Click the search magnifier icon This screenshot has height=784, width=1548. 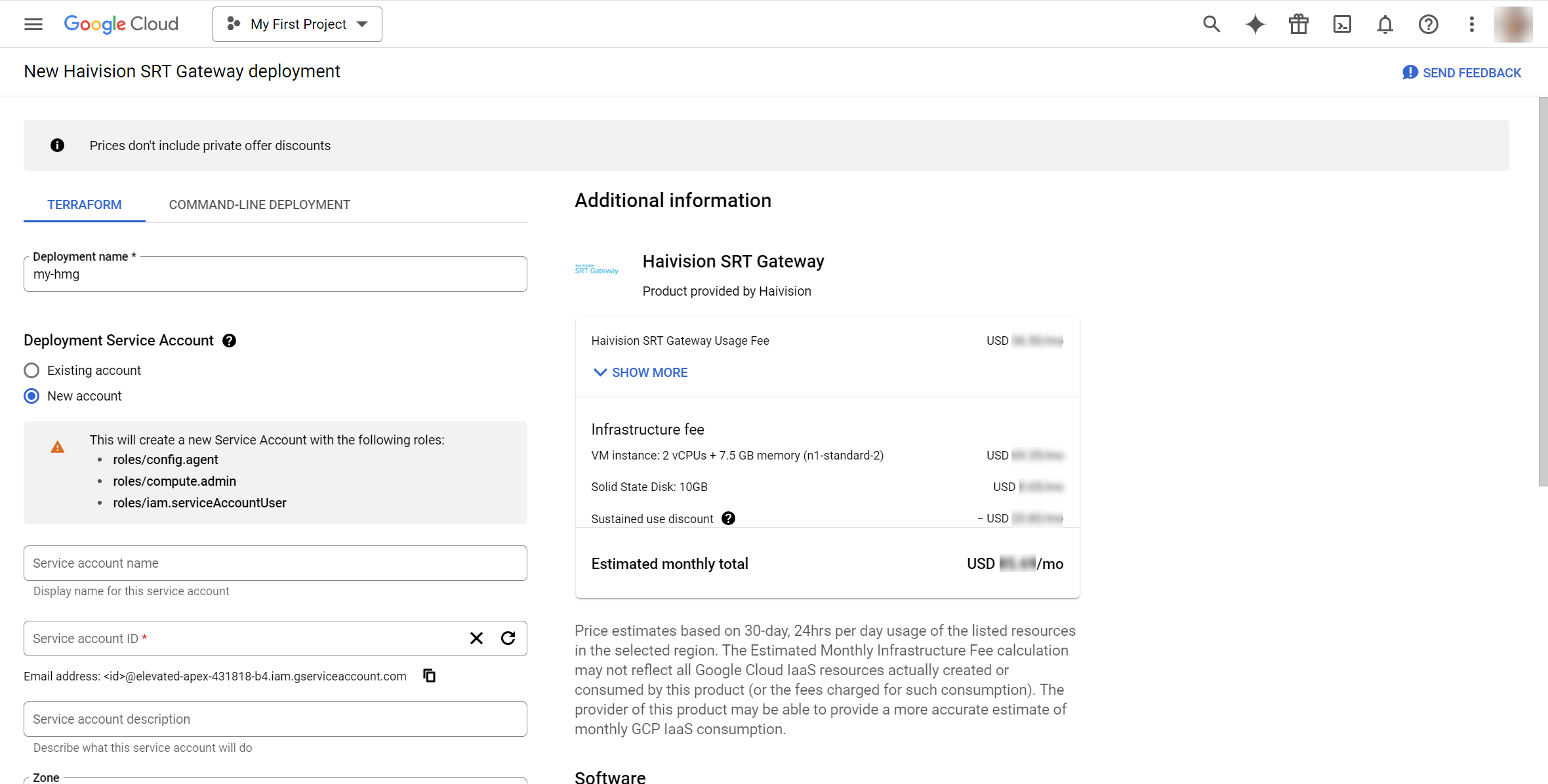[1212, 24]
